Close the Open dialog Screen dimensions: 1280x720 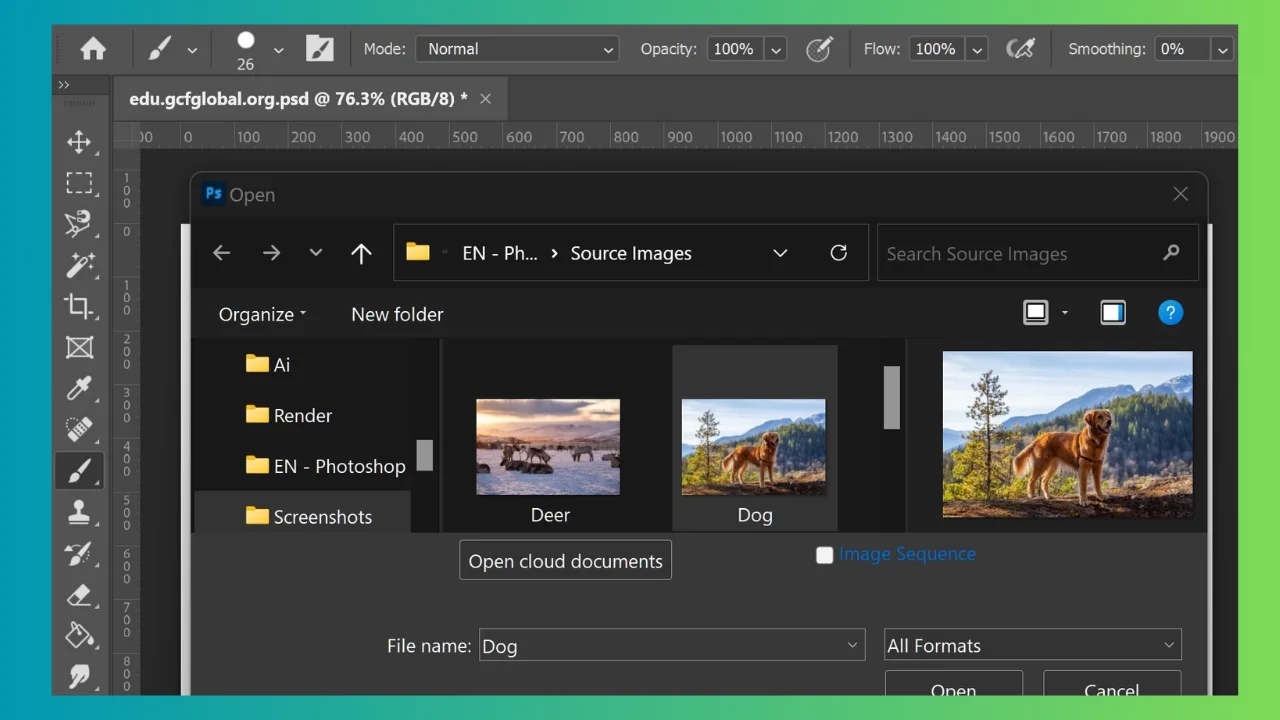(x=1181, y=194)
